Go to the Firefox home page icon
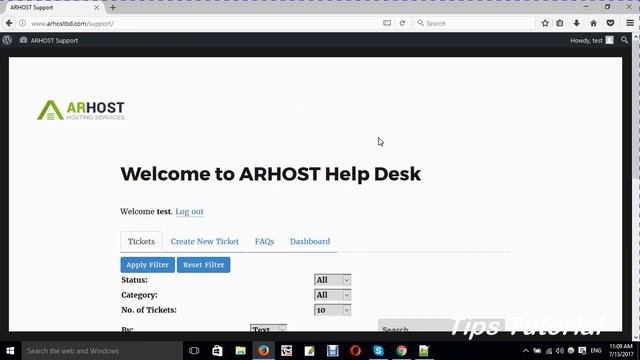Viewport: 640px width, 360px height. click(x=593, y=23)
